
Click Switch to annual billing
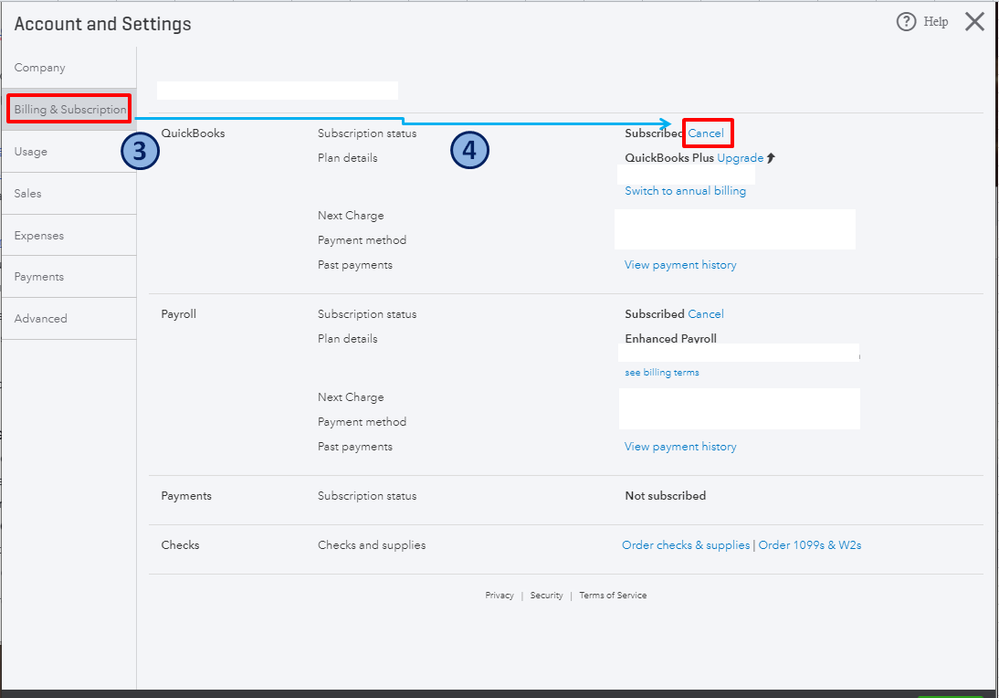[685, 191]
